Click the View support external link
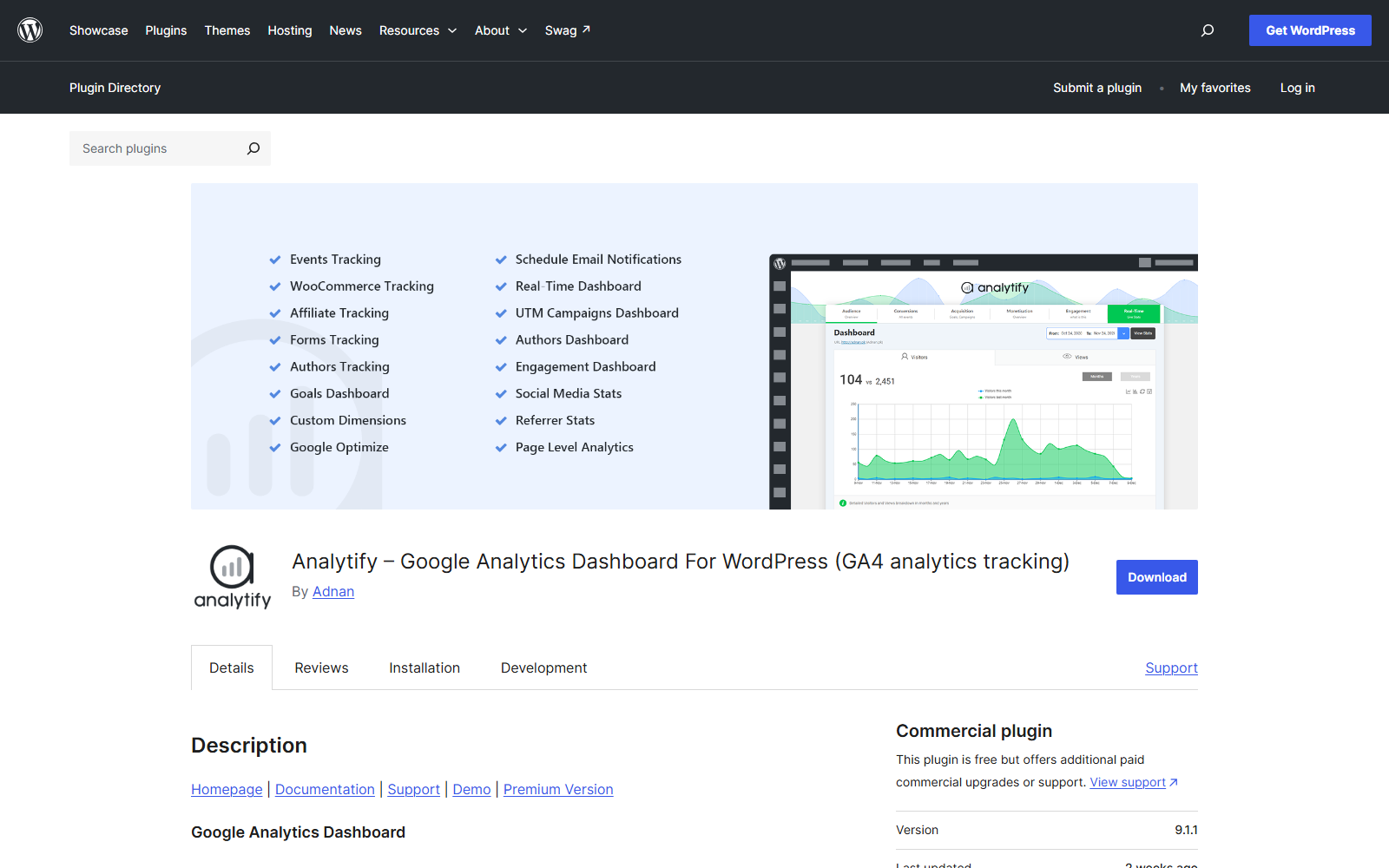 (1134, 782)
